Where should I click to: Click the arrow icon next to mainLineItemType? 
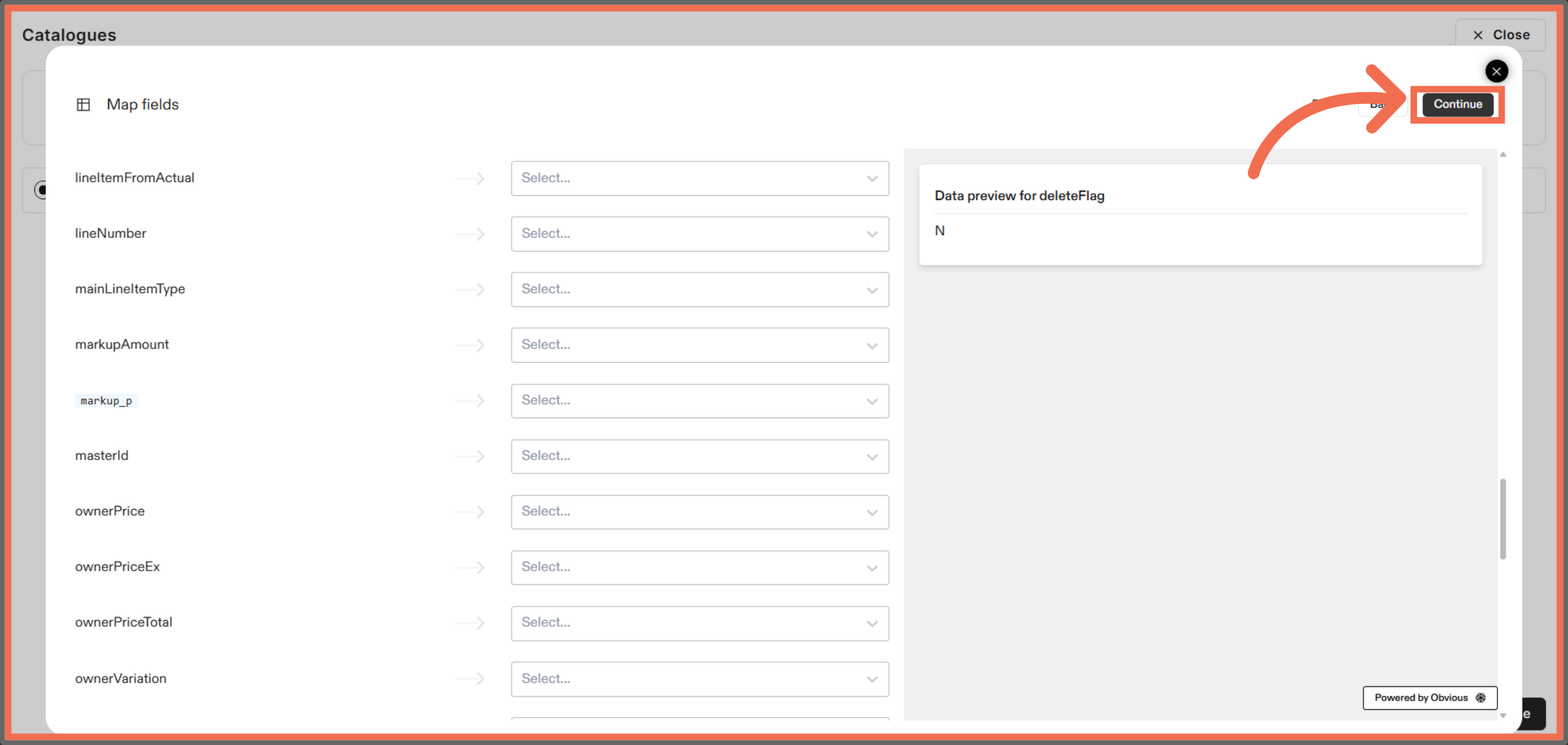pos(471,290)
